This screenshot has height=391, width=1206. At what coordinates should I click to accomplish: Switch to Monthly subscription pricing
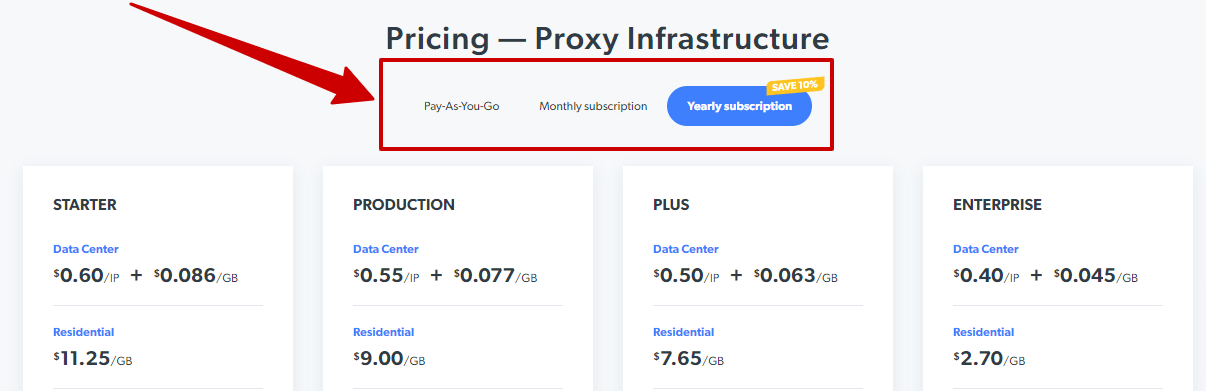point(593,106)
